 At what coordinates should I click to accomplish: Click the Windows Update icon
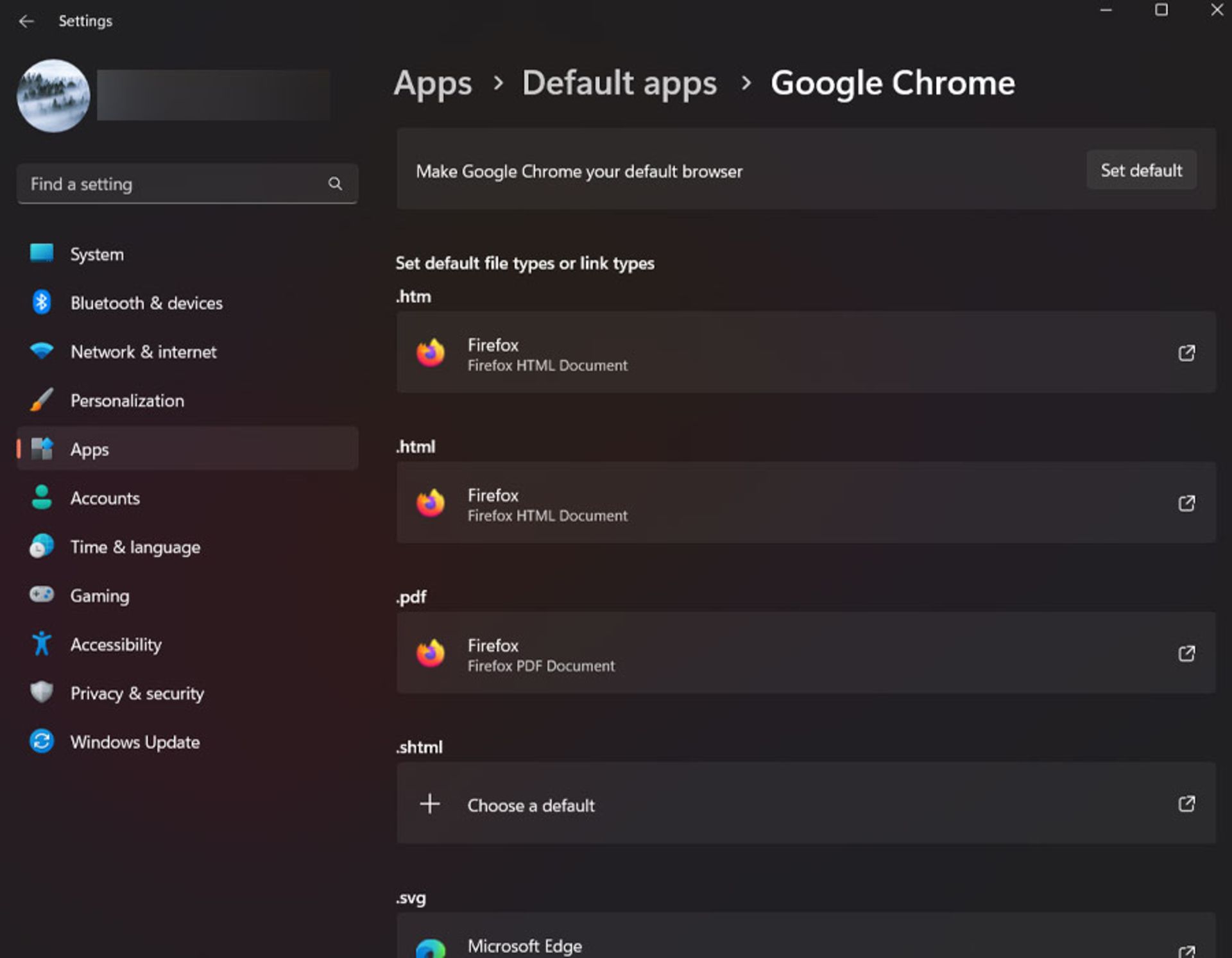click(42, 742)
